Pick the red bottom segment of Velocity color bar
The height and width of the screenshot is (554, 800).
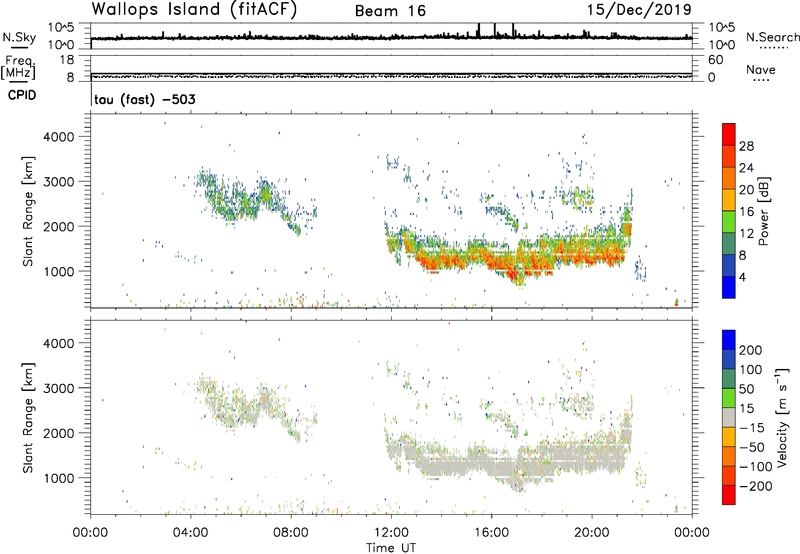point(729,495)
